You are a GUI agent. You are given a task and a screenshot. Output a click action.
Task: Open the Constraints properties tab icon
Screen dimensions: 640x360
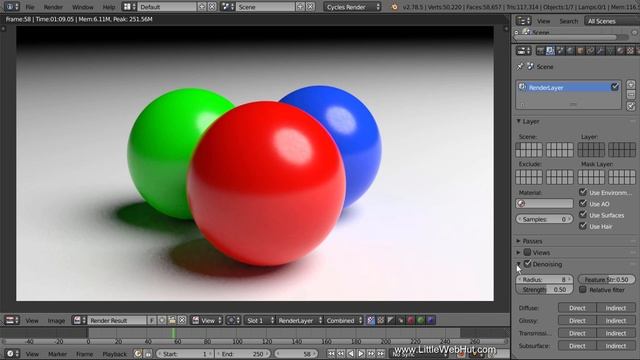590,51
